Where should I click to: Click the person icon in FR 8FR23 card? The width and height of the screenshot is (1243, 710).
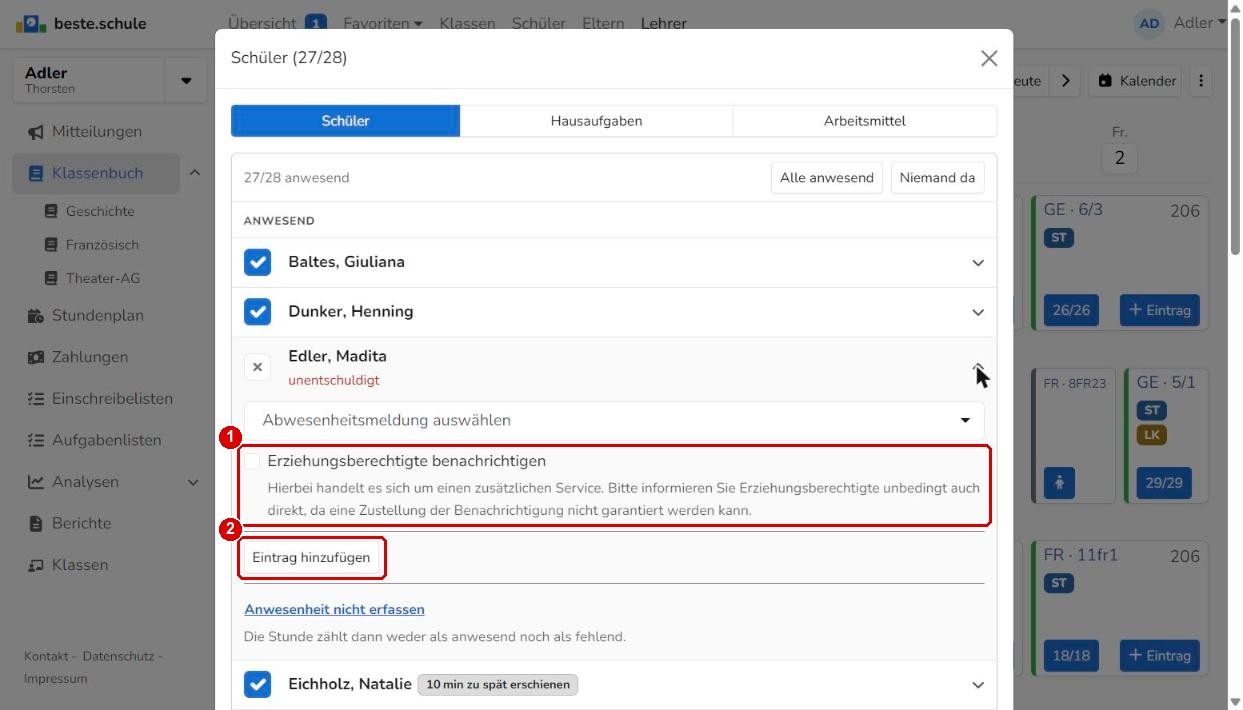coord(1060,483)
